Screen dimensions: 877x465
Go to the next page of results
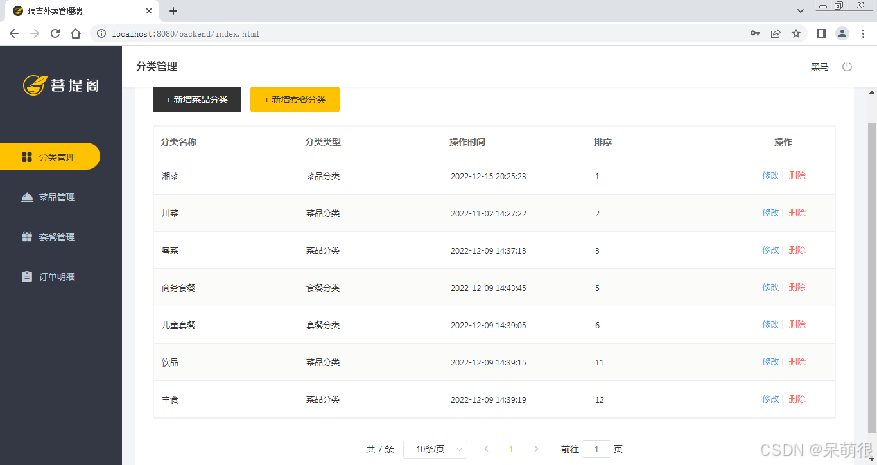point(536,449)
